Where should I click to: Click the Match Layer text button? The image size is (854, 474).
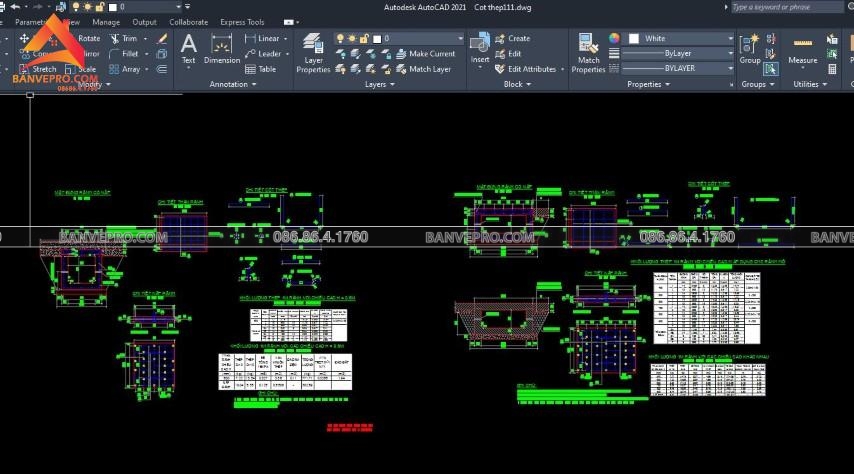430,69
